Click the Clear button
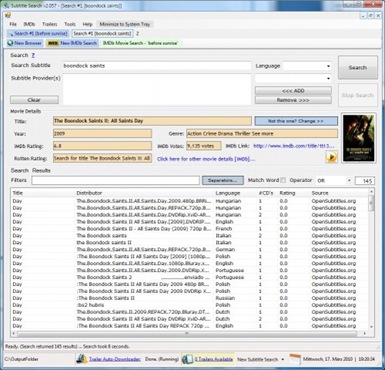This screenshot has width=385, height=370. [x=34, y=100]
